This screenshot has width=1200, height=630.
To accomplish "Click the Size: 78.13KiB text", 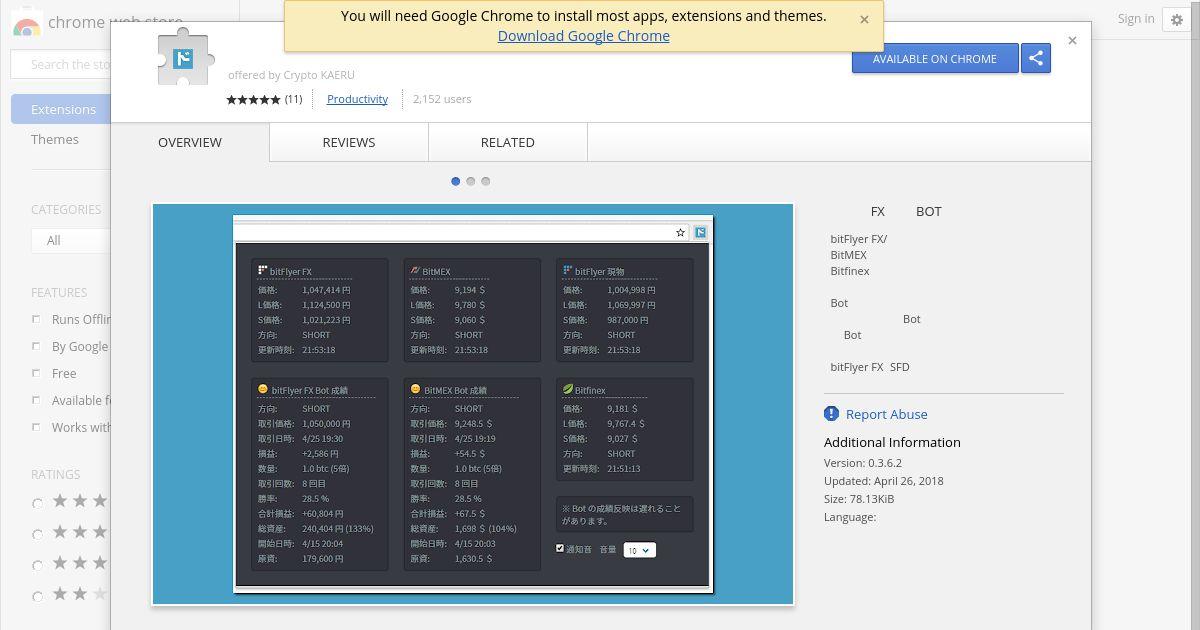I will click(859, 499).
